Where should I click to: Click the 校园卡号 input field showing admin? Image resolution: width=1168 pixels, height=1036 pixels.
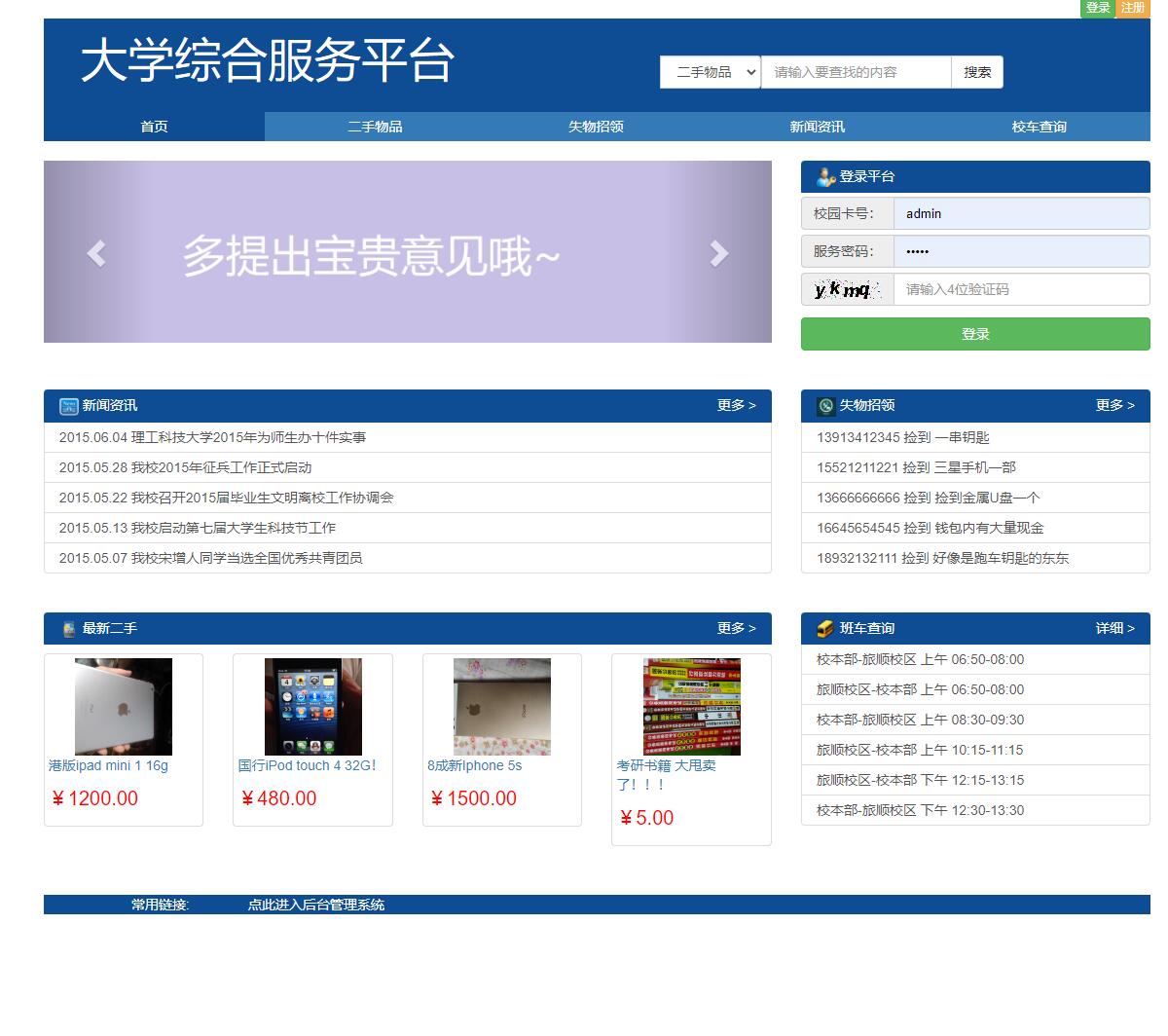click(x=1020, y=213)
